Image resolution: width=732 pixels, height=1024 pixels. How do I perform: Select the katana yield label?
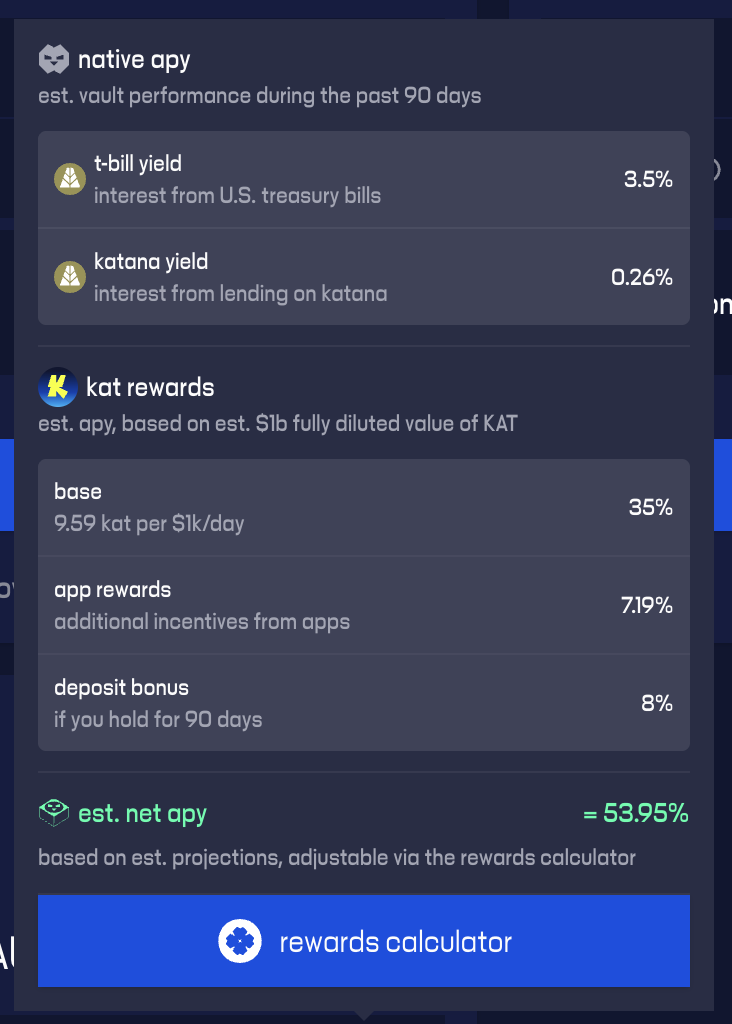pyautogui.click(x=151, y=262)
